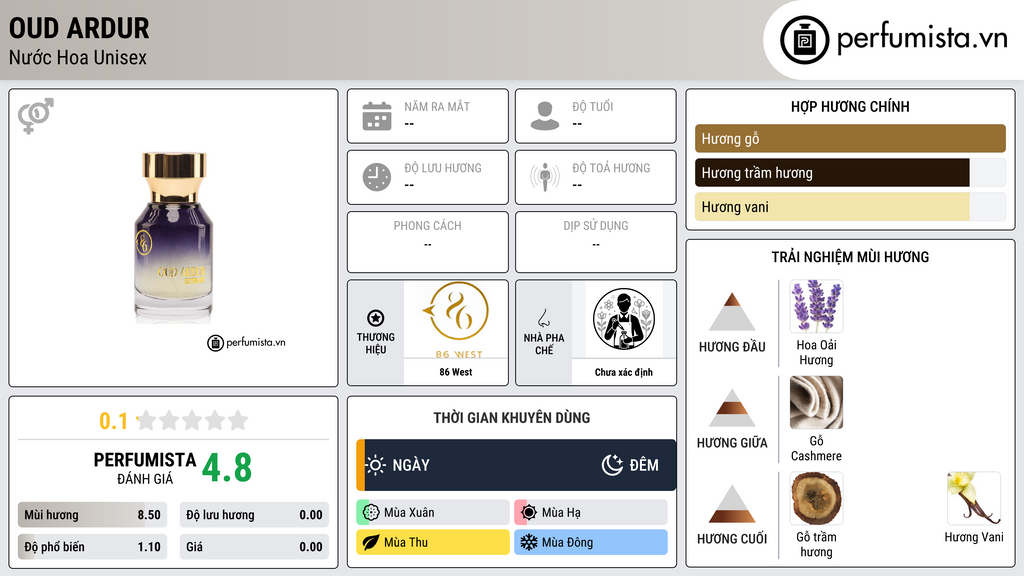Click the Gỗ trầm hương note image

pos(816,498)
